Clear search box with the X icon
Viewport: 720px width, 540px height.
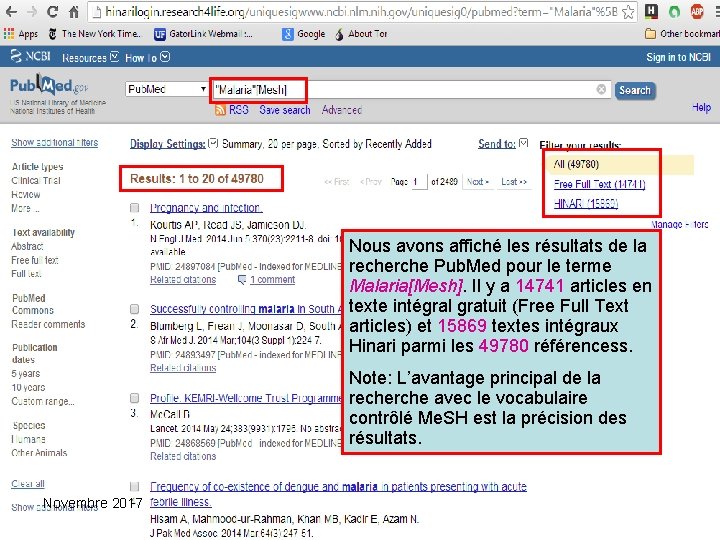pyautogui.click(x=601, y=90)
